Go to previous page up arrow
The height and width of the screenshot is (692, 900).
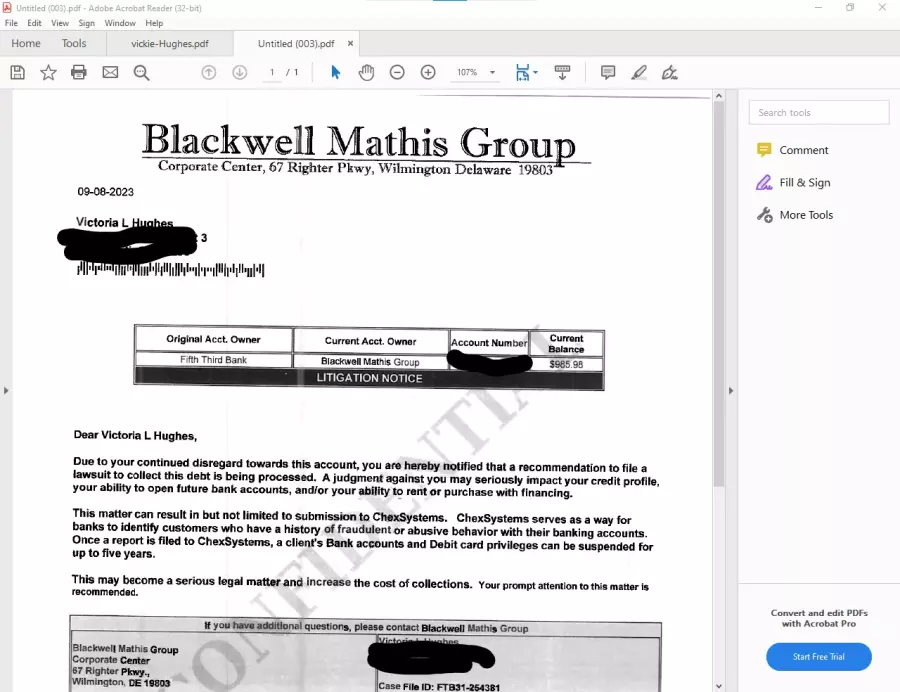[209, 72]
